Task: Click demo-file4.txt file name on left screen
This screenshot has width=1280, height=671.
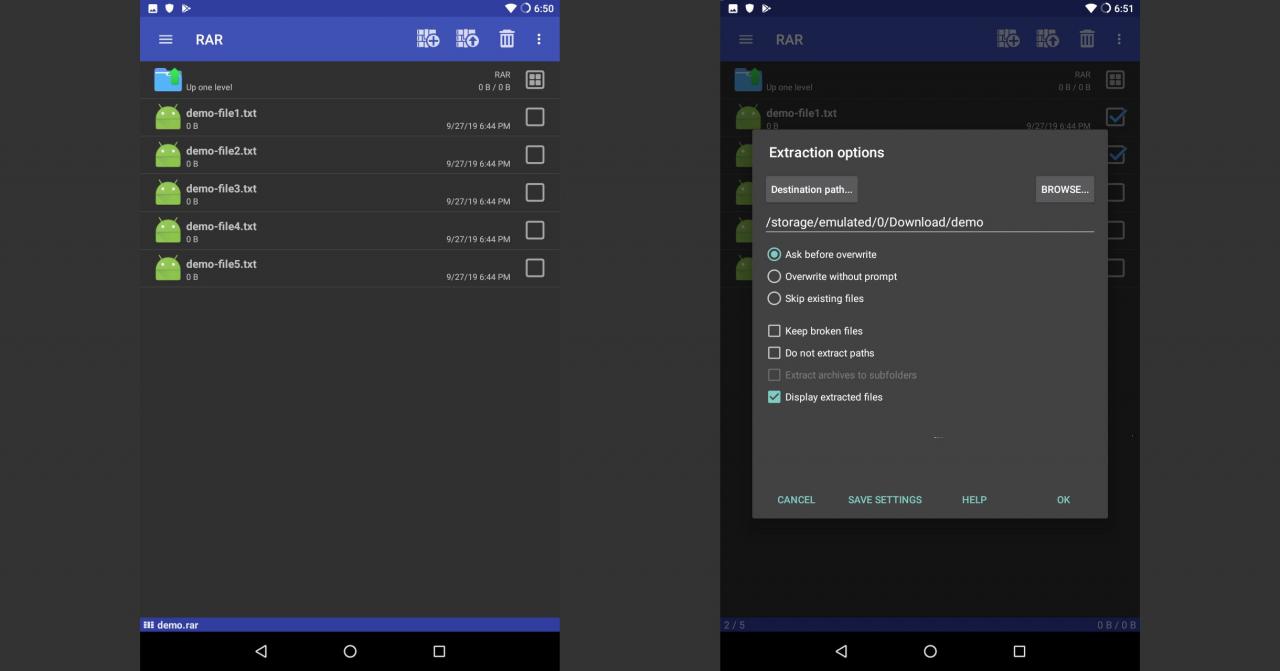Action: click(x=221, y=226)
